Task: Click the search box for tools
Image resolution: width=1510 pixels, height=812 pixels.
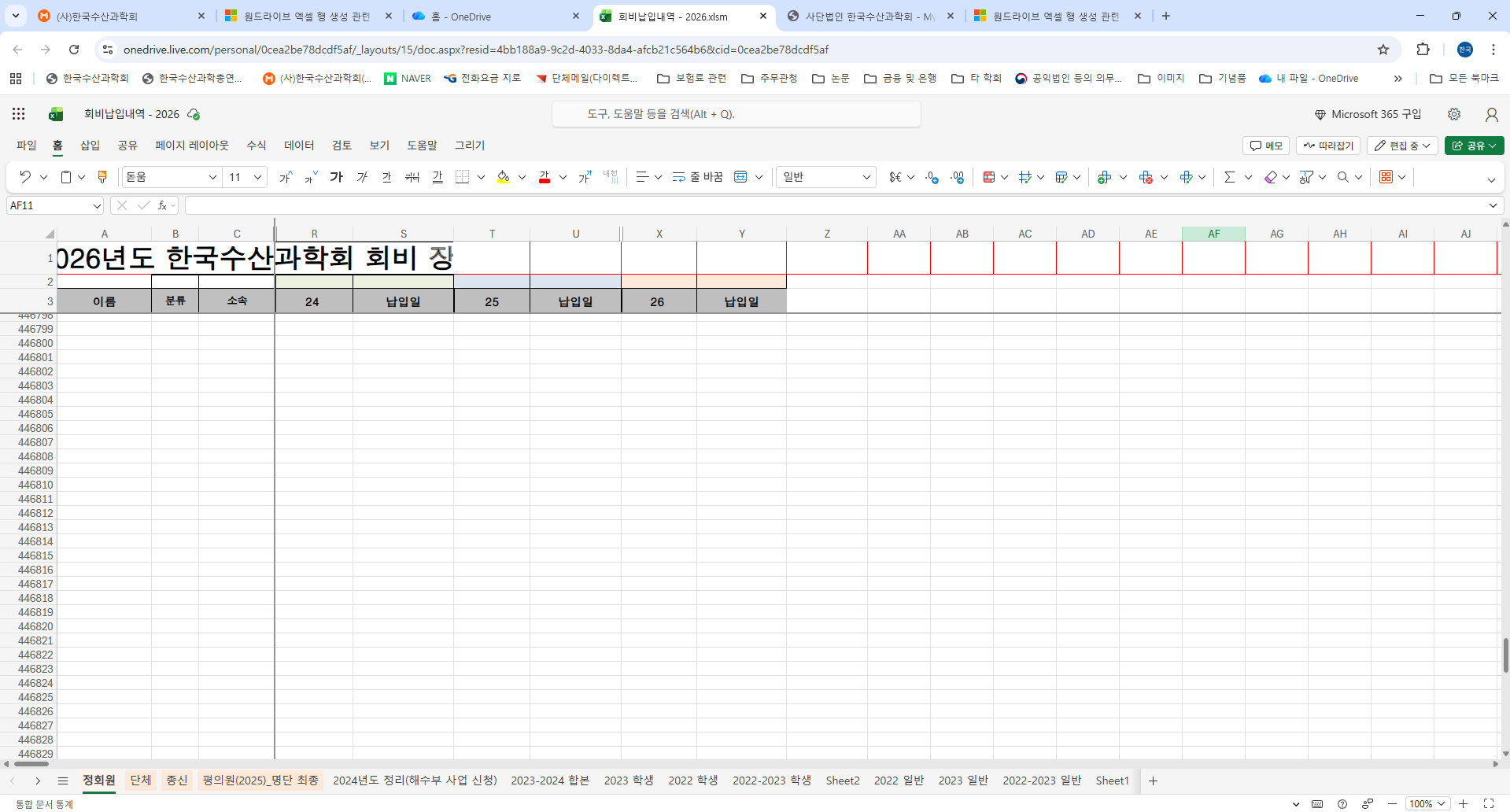Action: [x=737, y=114]
